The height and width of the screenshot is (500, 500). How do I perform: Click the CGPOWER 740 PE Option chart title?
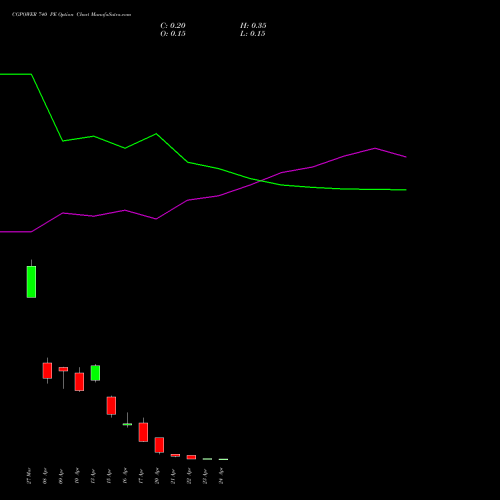click(71, 14)
